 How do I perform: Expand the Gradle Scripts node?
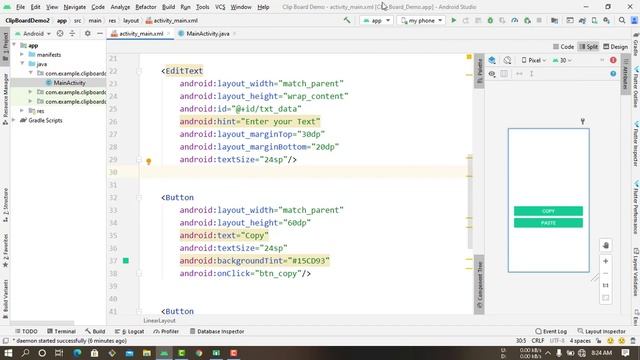[x=14, y=120]
